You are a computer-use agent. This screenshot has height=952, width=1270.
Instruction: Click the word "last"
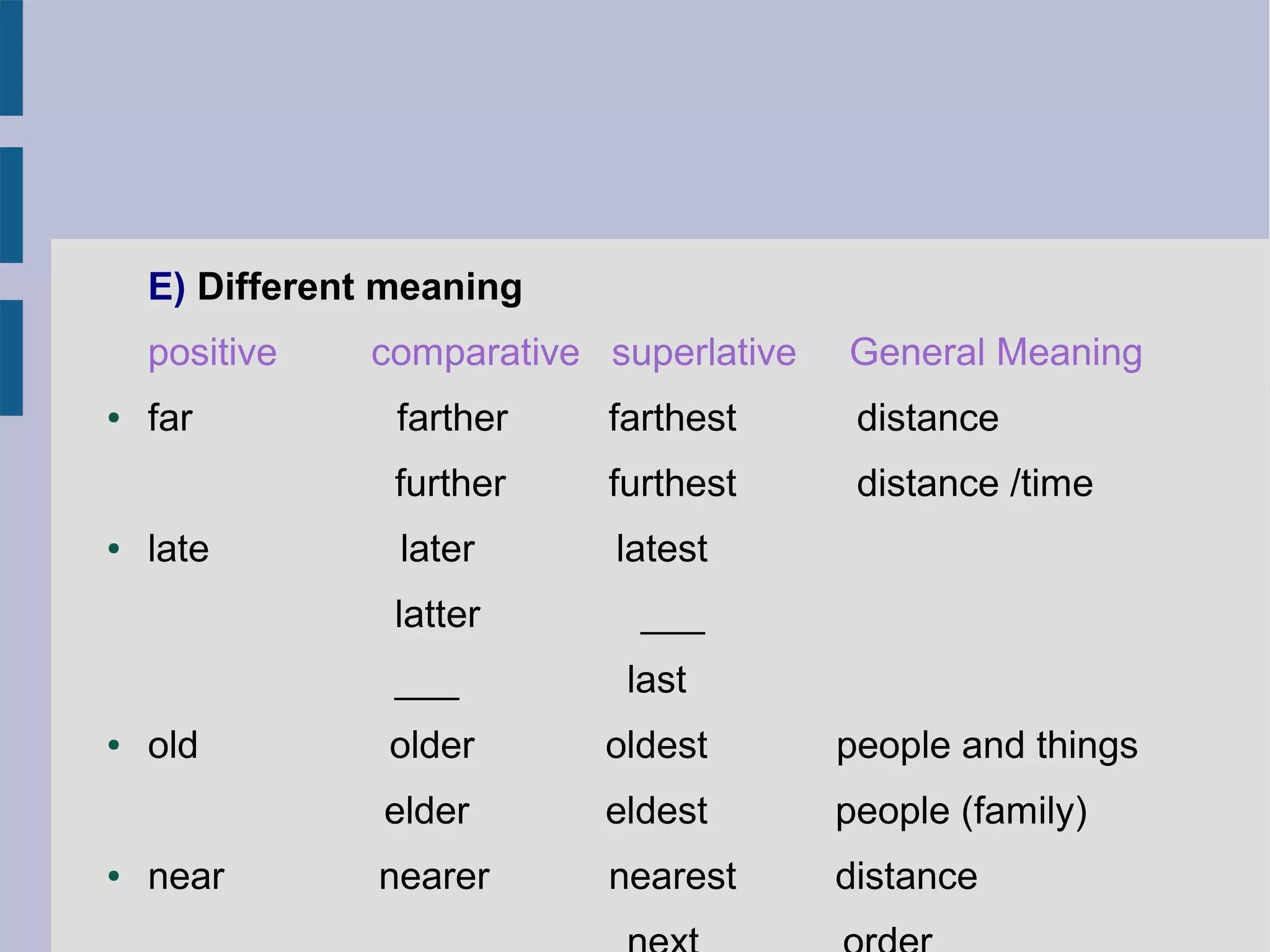pyautogui.click(x=656, y=680)
